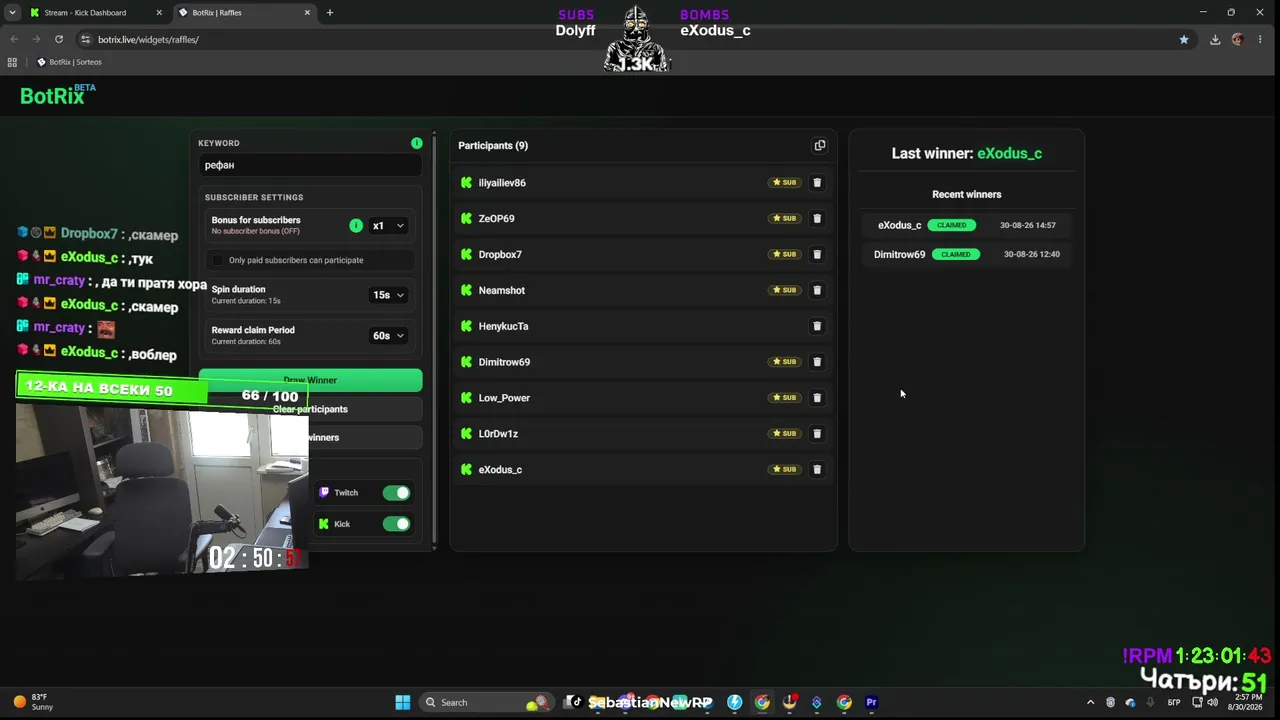Click the Draw Winner button

click(310, 378)
